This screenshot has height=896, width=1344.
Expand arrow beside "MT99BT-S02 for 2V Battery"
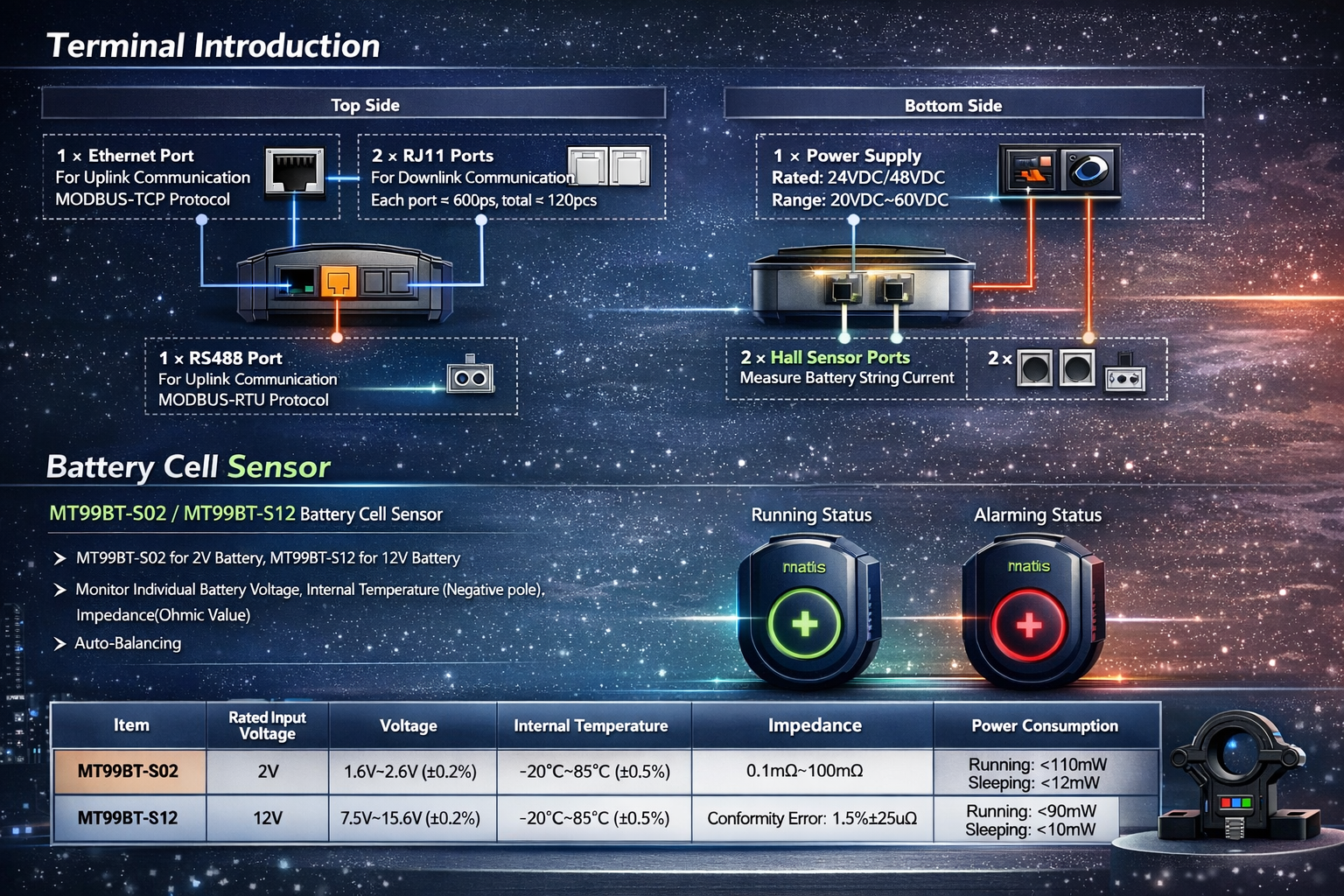(59, 558)
